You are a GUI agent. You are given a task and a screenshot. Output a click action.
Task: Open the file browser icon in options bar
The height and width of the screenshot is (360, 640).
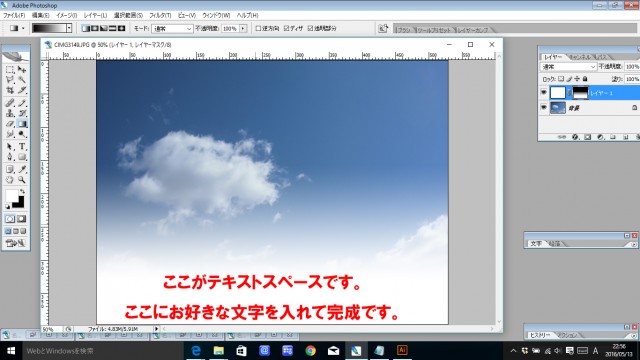[x=383, y=28]
